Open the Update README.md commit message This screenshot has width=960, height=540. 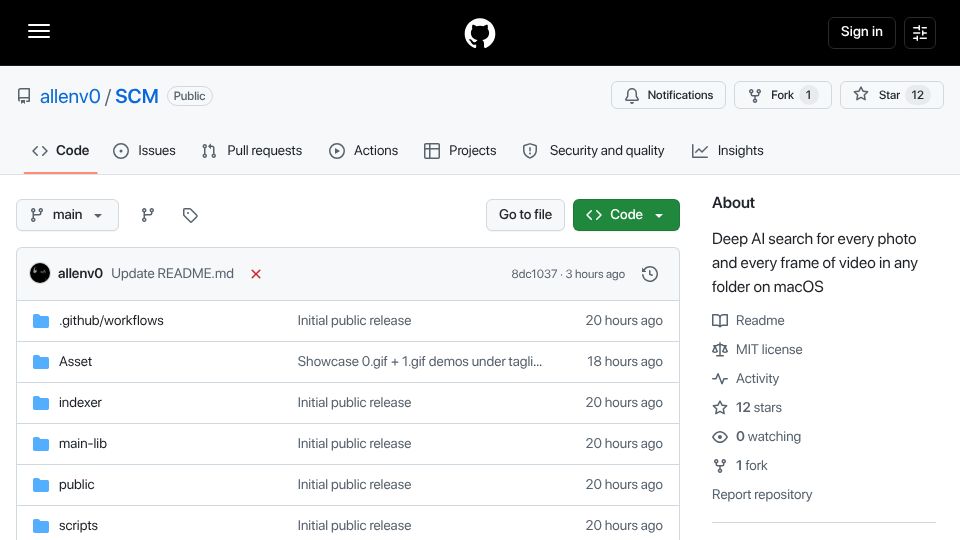[173, 274]
